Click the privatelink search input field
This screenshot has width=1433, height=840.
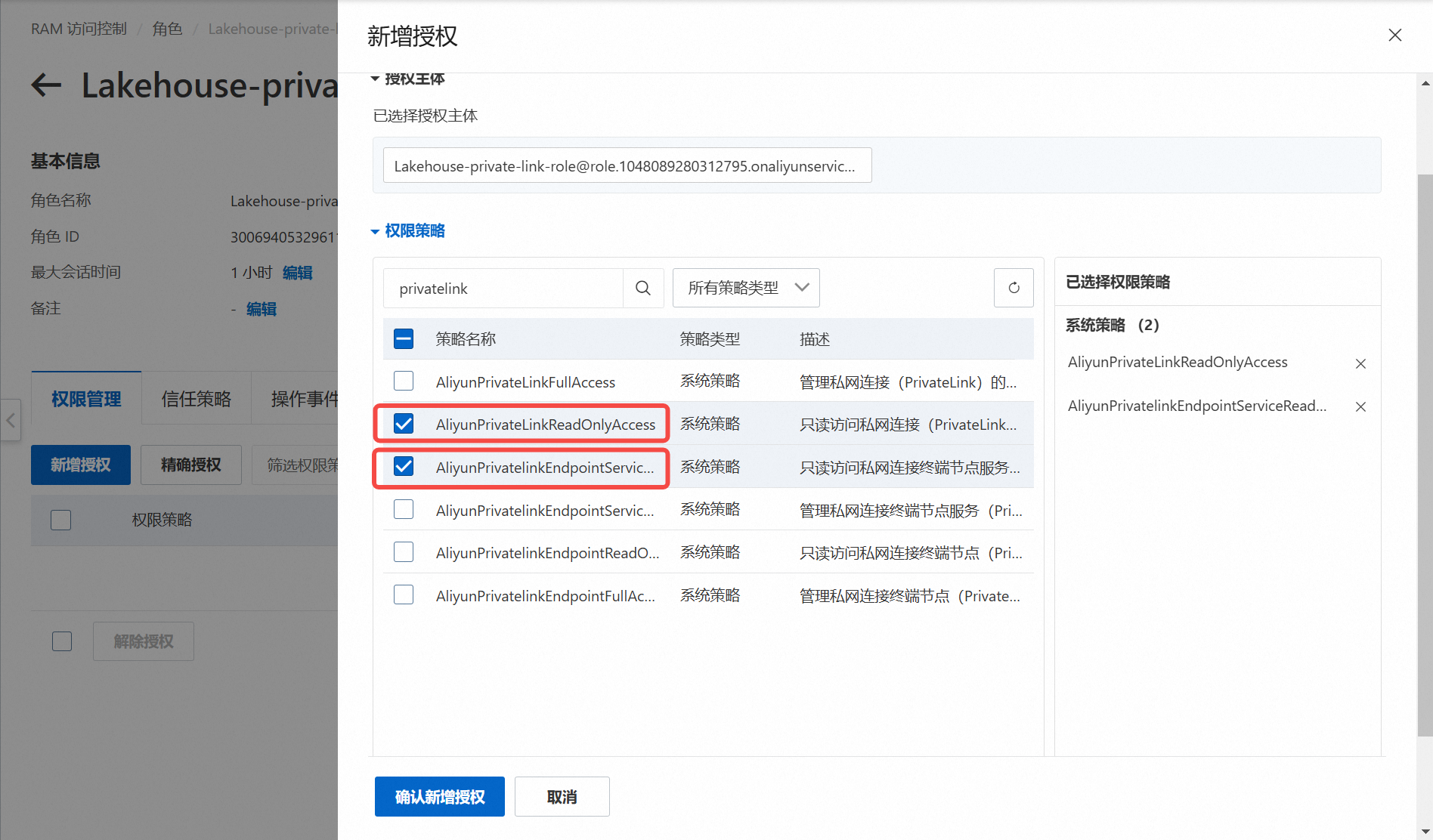click(x=503, y=289)
